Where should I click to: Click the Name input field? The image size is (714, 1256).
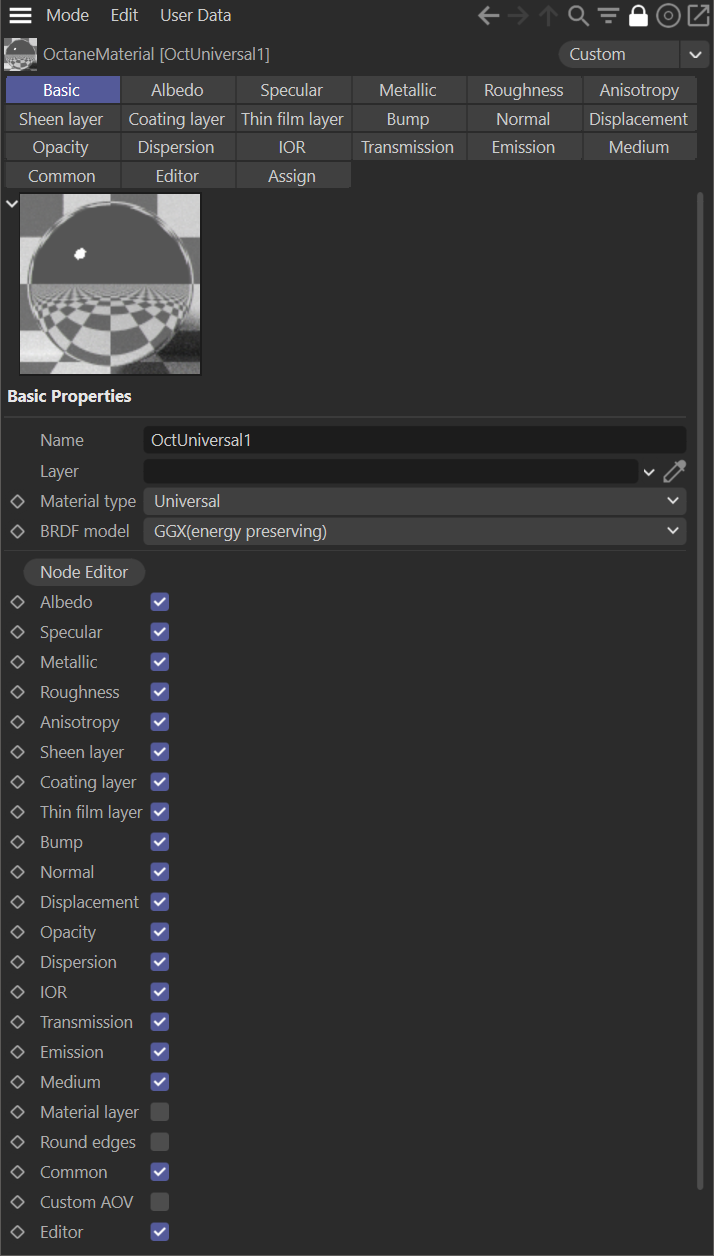415,440
